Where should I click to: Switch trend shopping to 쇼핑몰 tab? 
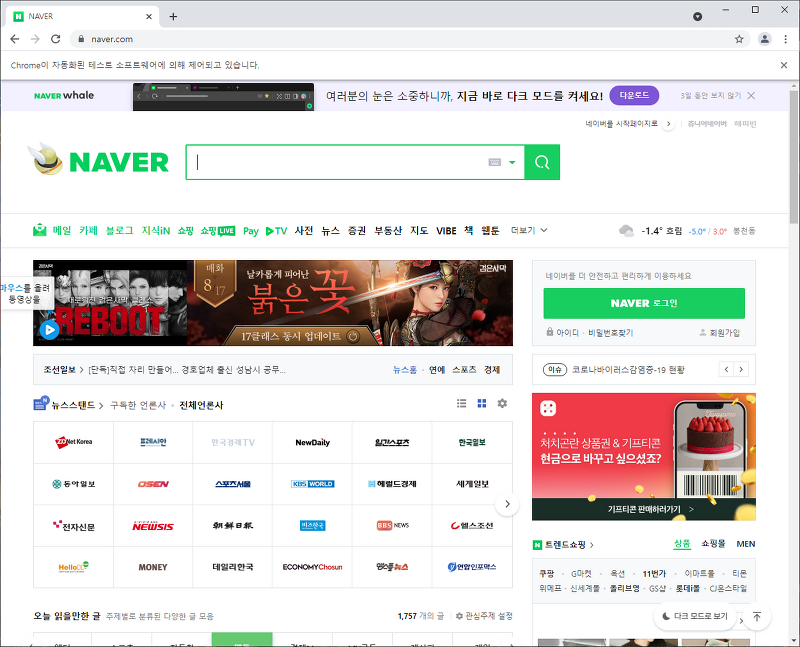(713, 544)
